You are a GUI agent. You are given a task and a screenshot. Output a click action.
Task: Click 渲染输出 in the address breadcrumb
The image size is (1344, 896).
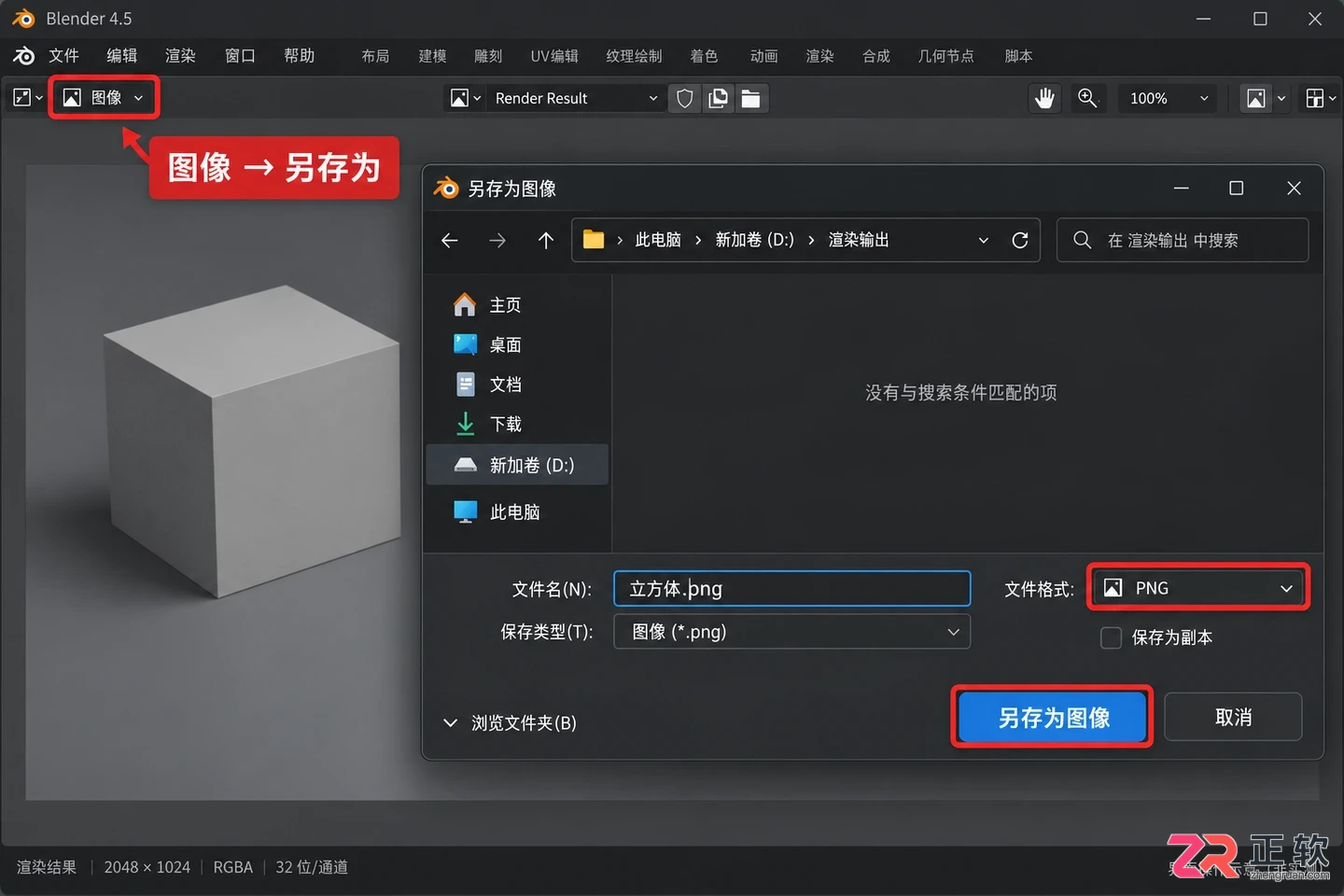pyautogui.click(x=859, y=241)
